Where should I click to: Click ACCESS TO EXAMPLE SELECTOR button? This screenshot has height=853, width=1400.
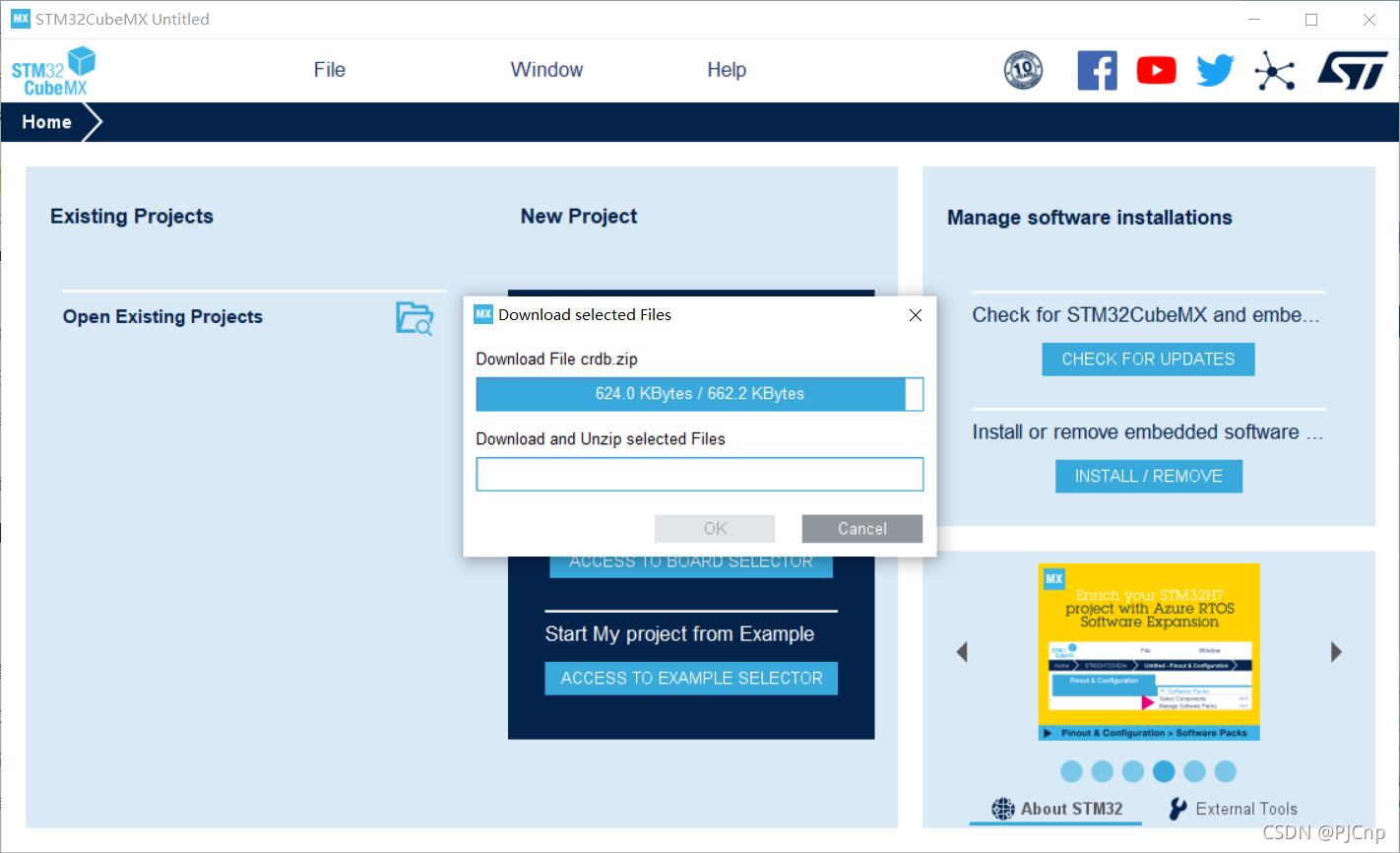point(691,679)
